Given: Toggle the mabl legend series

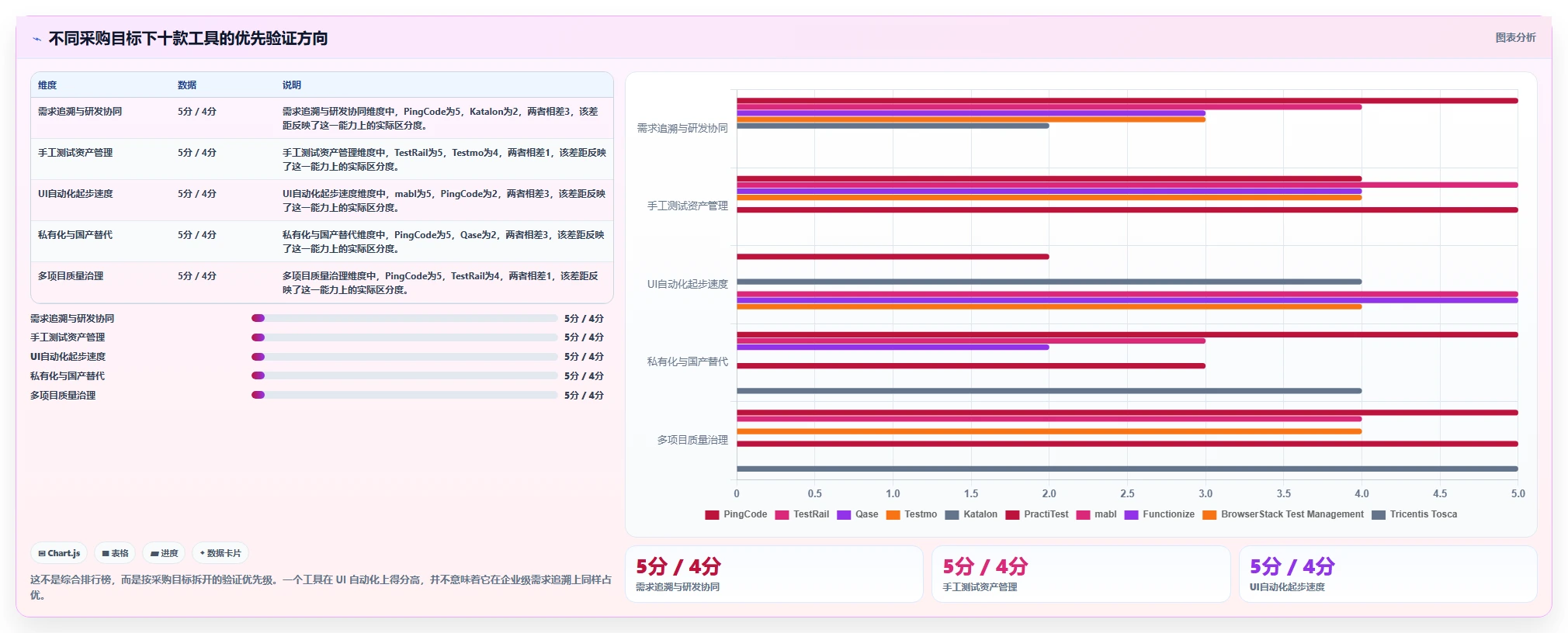Looking at the screenshot, I should [x=1096, y=514].
